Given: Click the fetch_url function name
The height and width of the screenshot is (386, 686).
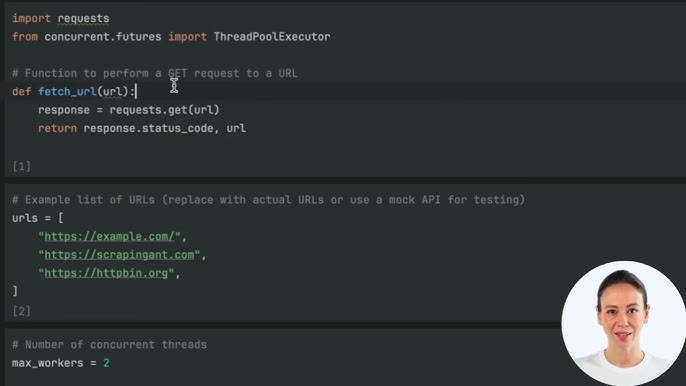Looking at the screenshot, I should (67, 92).
